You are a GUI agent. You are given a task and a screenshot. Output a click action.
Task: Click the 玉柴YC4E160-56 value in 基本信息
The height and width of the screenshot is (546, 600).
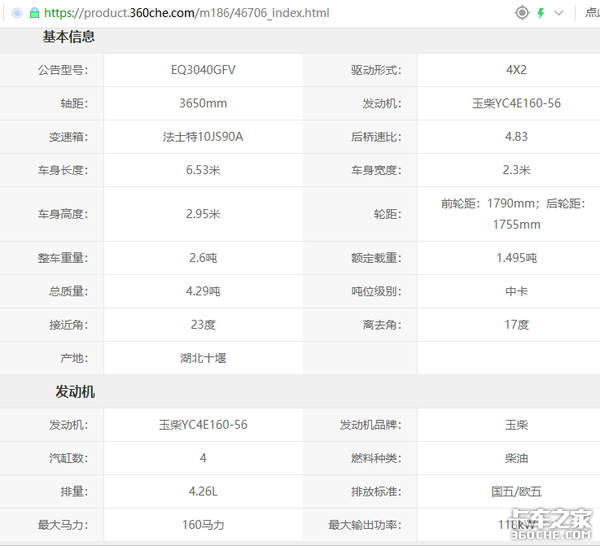pos(516,103)
